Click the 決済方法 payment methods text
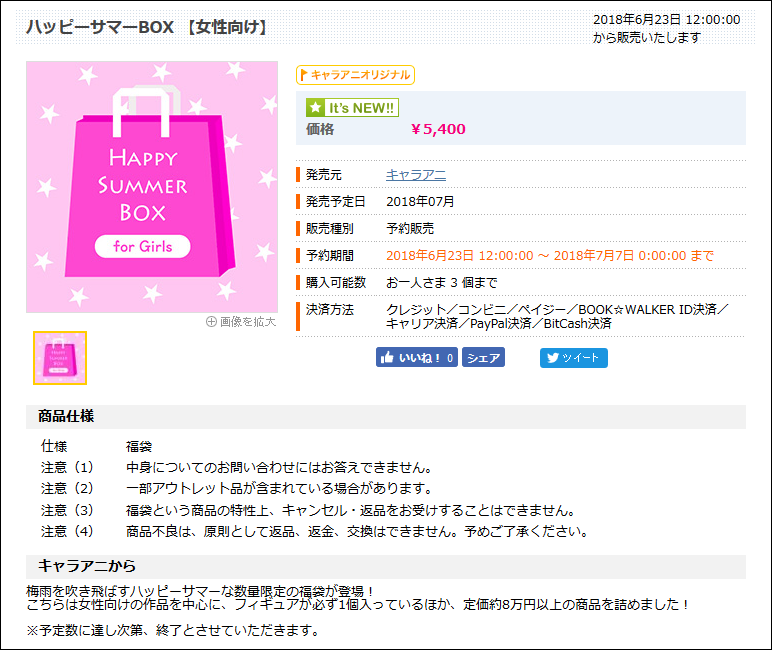772x650 pixels. (x=556, y=316)
